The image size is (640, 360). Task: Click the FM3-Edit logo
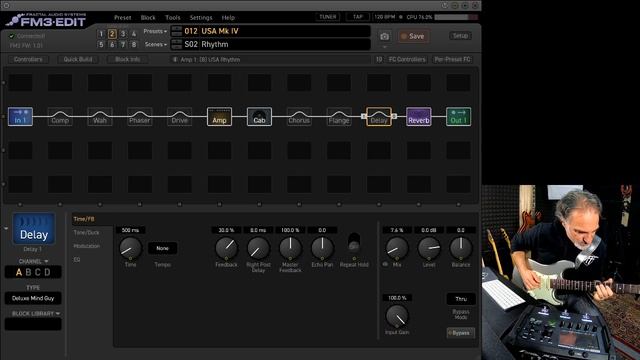[x=47, y=20]
